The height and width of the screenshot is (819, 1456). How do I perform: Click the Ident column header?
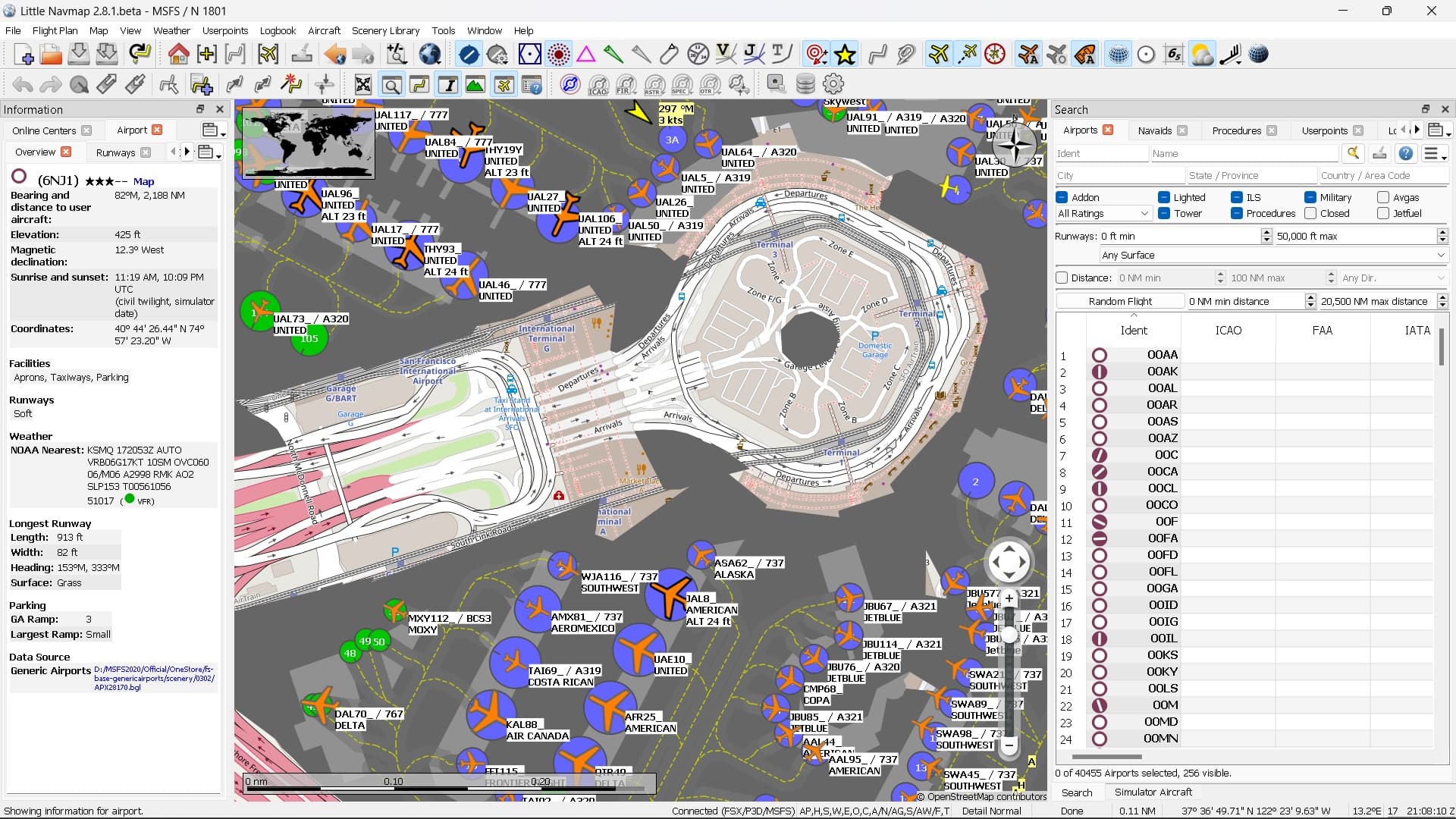click(1133, 330)
